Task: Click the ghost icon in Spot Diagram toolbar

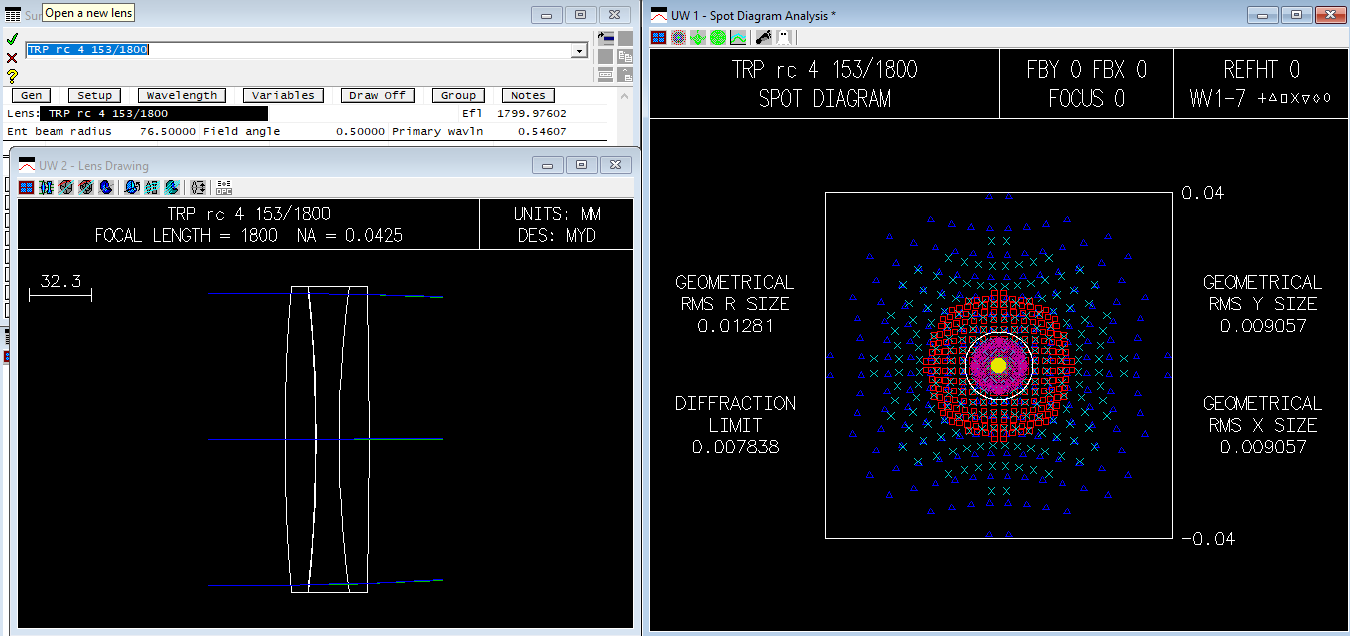Action: (784, 37)
